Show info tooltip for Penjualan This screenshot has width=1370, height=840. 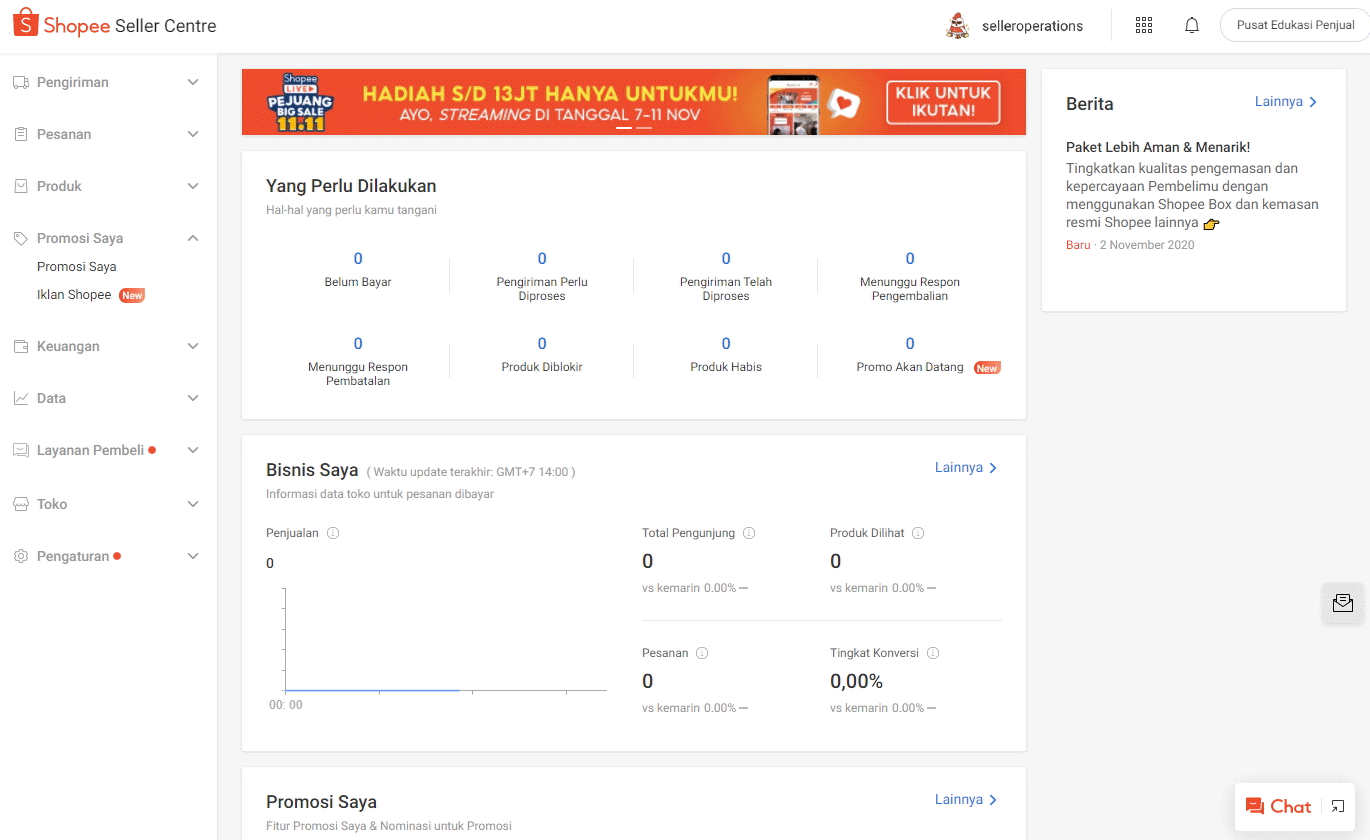tap(333, 533)
